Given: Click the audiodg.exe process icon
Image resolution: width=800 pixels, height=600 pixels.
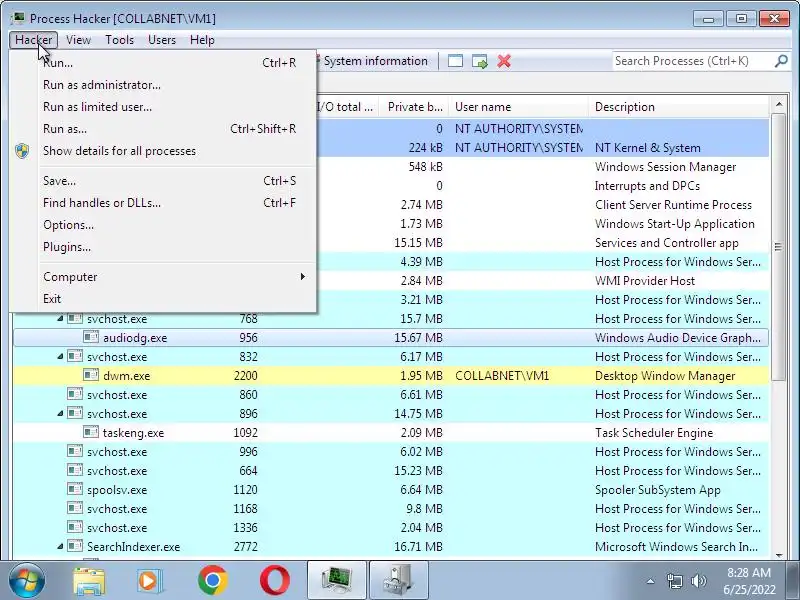Looking at the screenshot, I should 91,337.
